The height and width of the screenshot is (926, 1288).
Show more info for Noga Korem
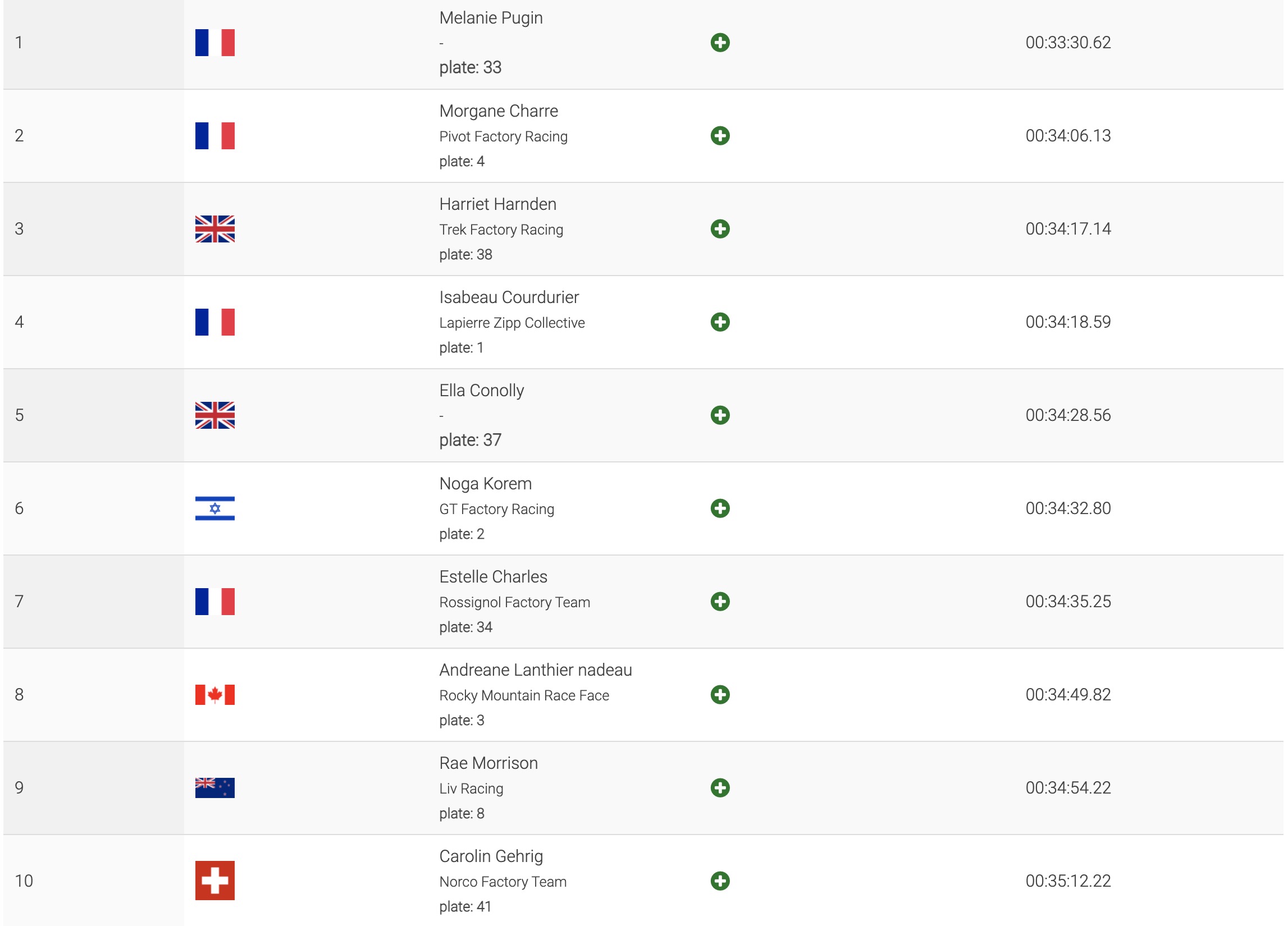(720, 508)
